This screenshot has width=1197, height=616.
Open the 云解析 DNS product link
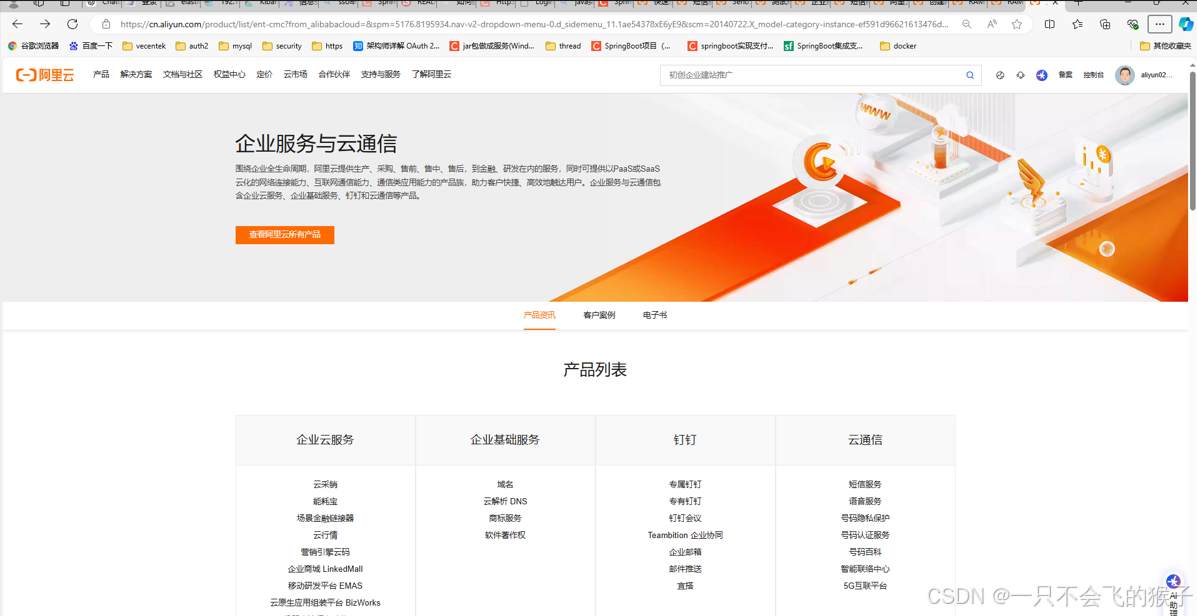[x=505, y=502]
